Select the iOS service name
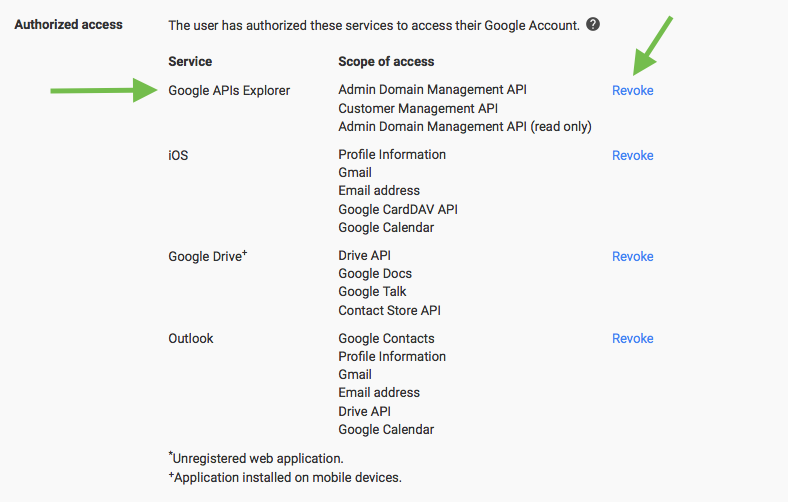Screen dimensions: 788x502 tap(178, 155)
